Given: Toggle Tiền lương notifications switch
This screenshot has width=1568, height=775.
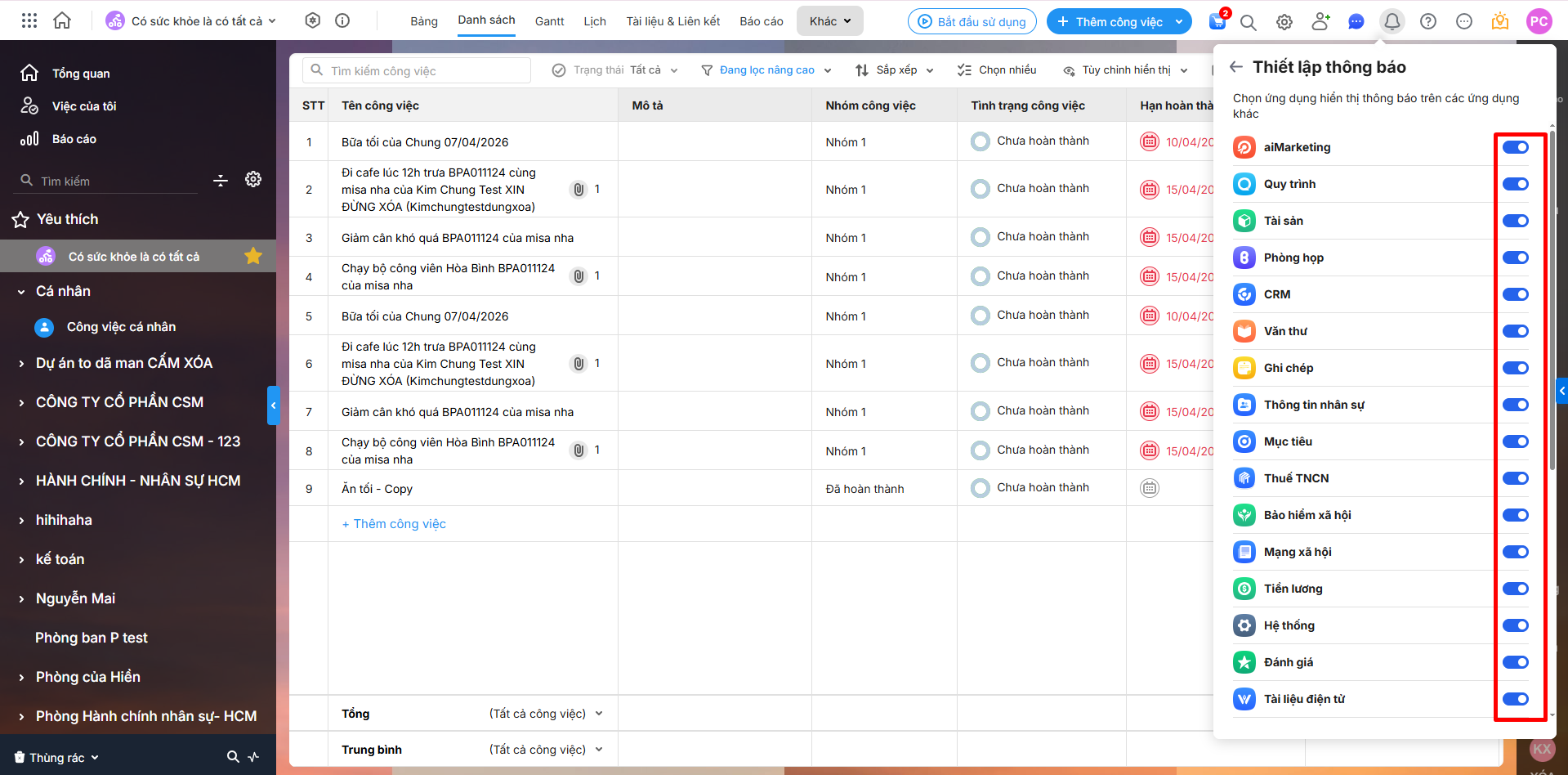Looking at the screenshot, I should point(1515,589).
